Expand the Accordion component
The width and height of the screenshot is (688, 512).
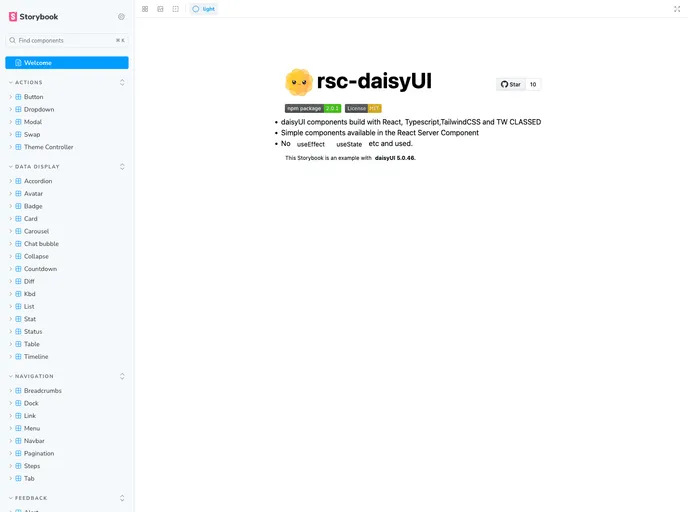(67, 181)
